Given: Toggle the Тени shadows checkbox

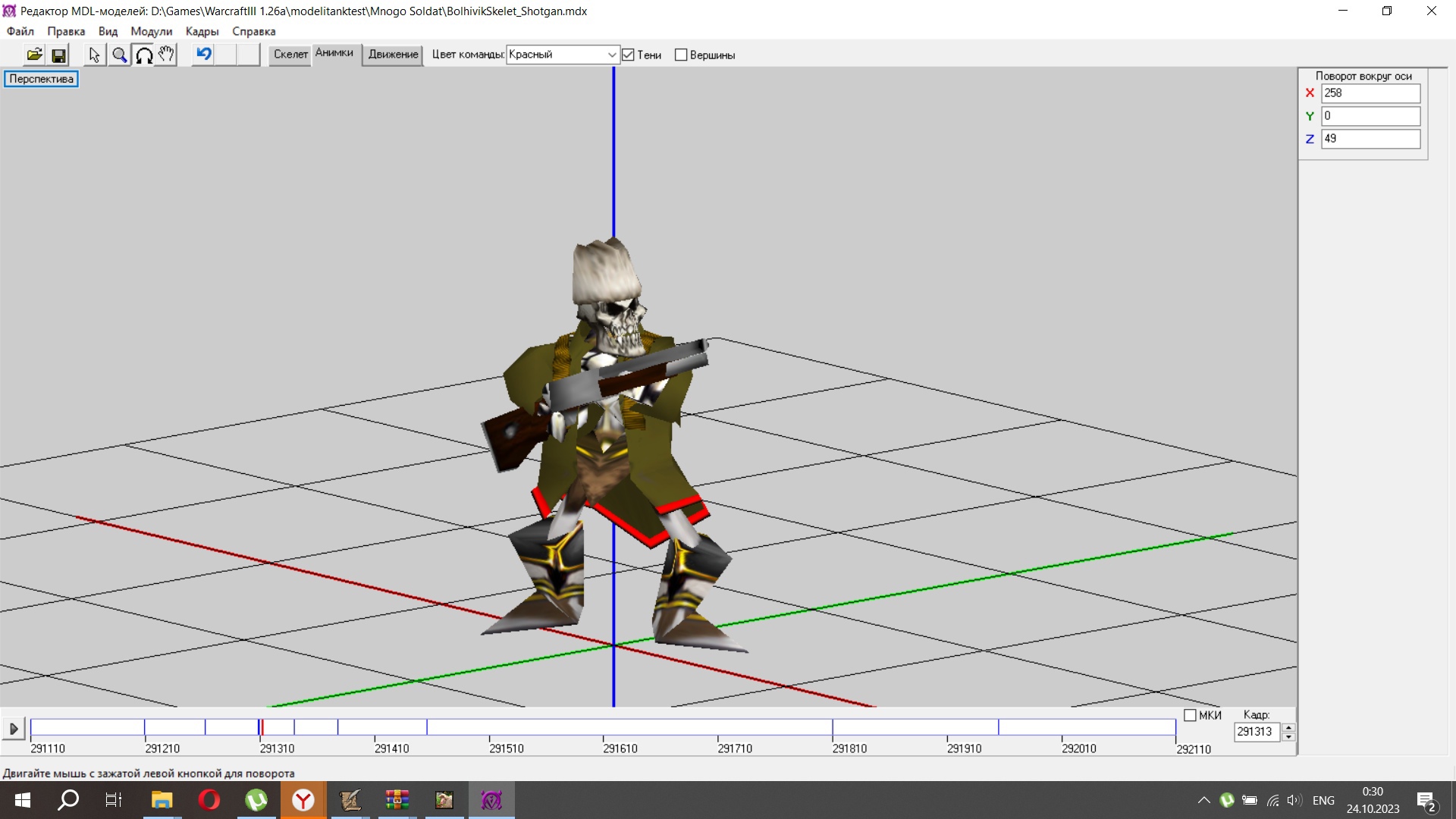Looking at the screenshot, I should (x=628, y=55).
